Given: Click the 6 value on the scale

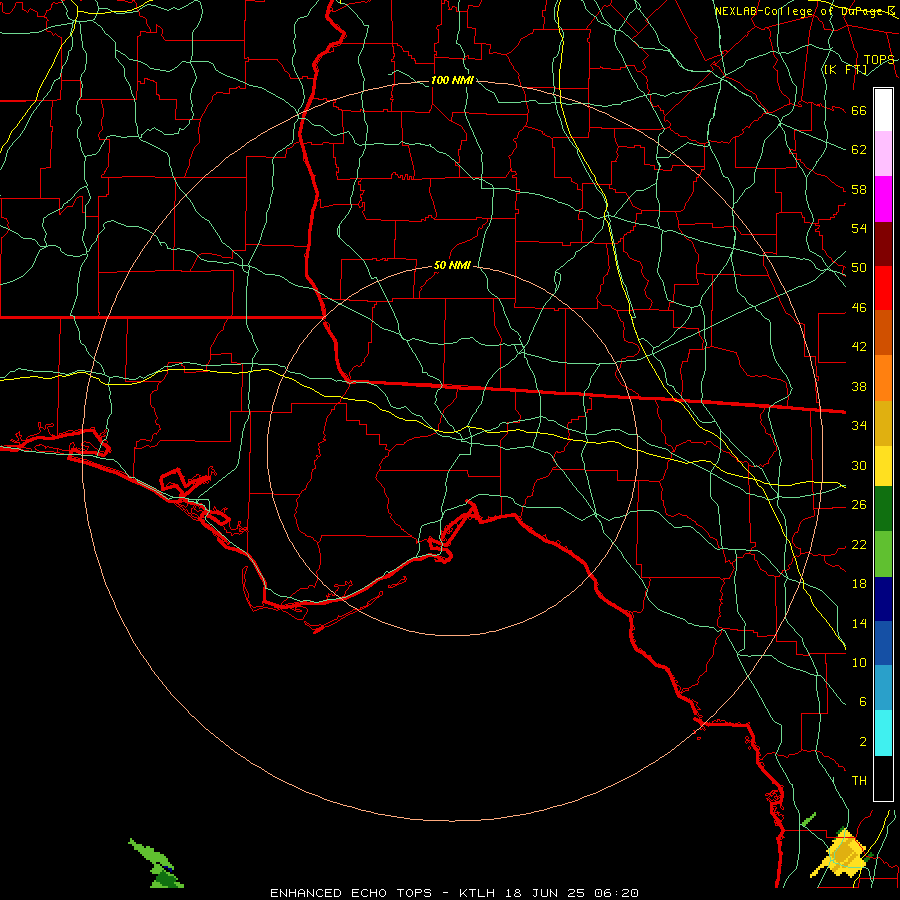Looking at the screenshot, I should click(862, 702).
